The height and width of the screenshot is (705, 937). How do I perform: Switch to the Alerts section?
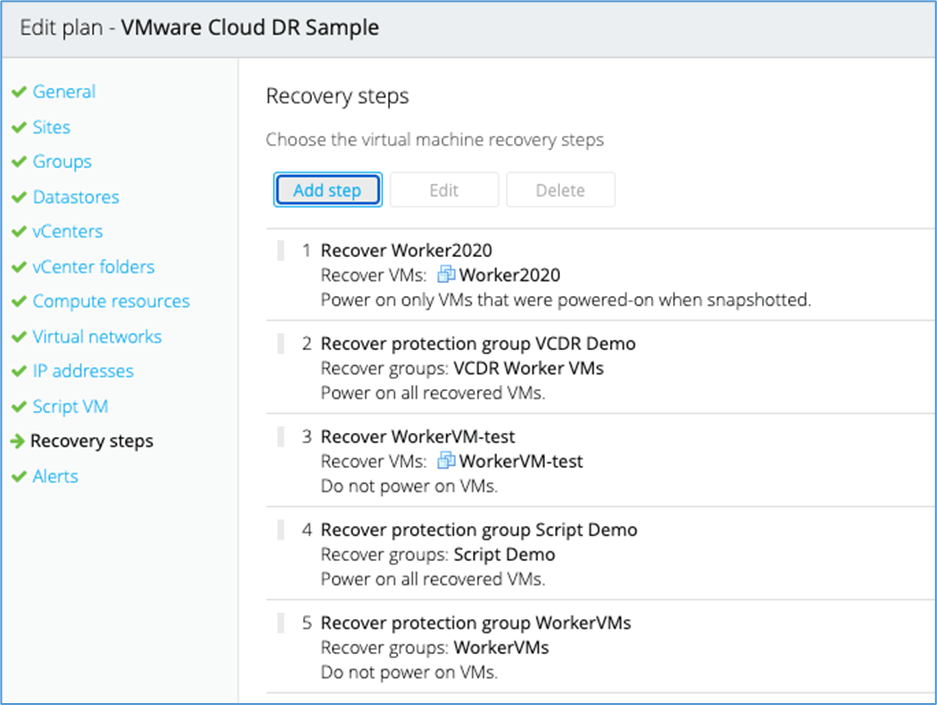[x=55, y=476]
